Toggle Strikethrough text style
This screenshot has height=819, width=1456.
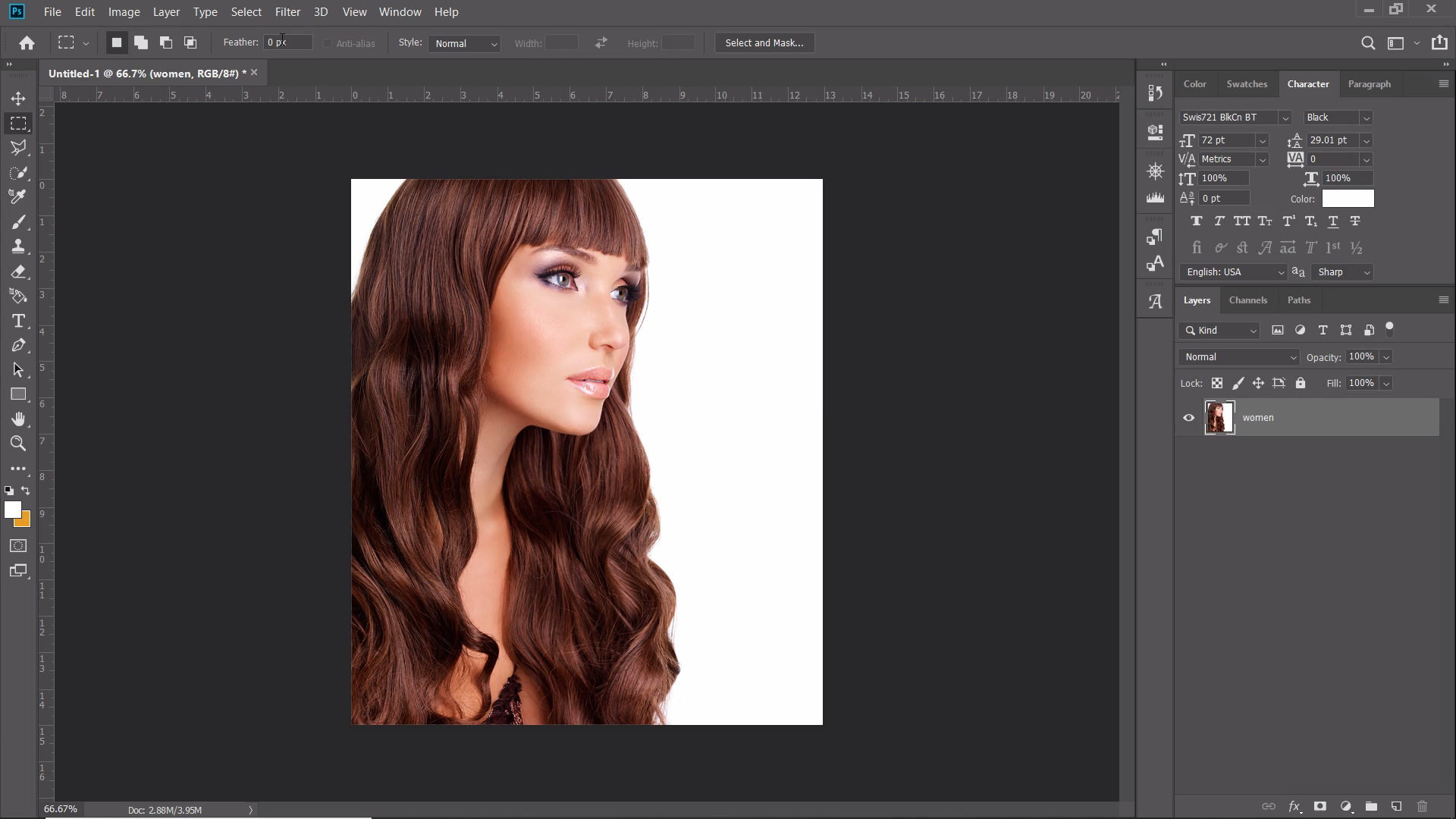click(1355, 221)
